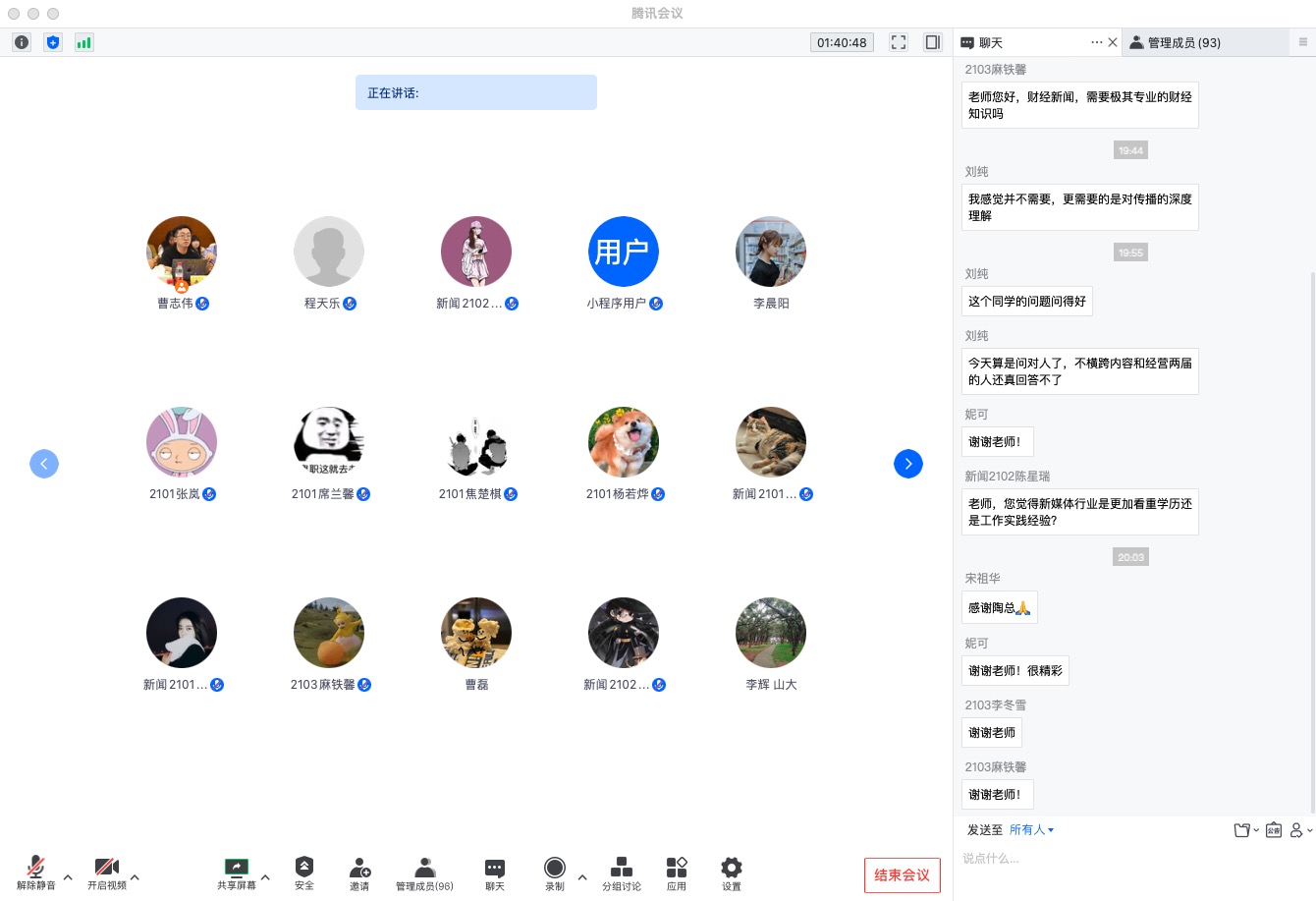
Task: Go to next page of participants
Action: tap(908, 464)
